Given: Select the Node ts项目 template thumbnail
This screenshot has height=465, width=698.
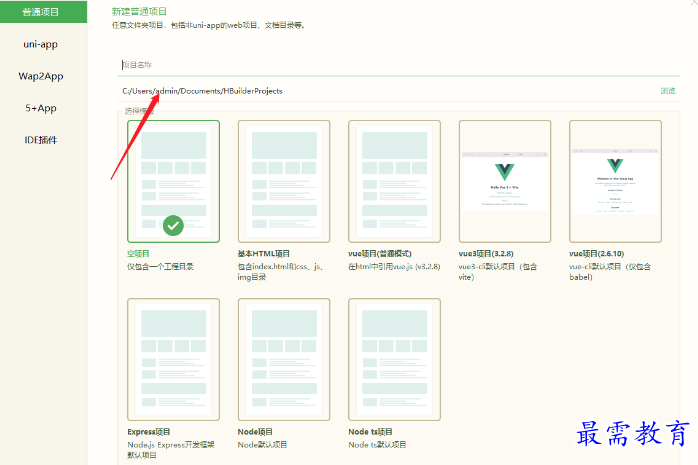Looking at the screenshot, I should pyautogui.click(x=394, y=360).
